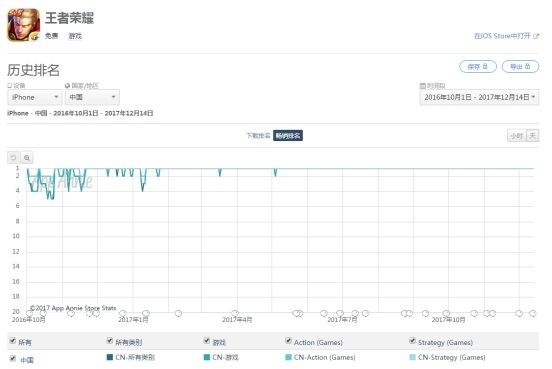The height and width of the screenshot is (369, 552).
Task: Toggle the Strategy (Games) checkbox
Action: coord(412,340)
